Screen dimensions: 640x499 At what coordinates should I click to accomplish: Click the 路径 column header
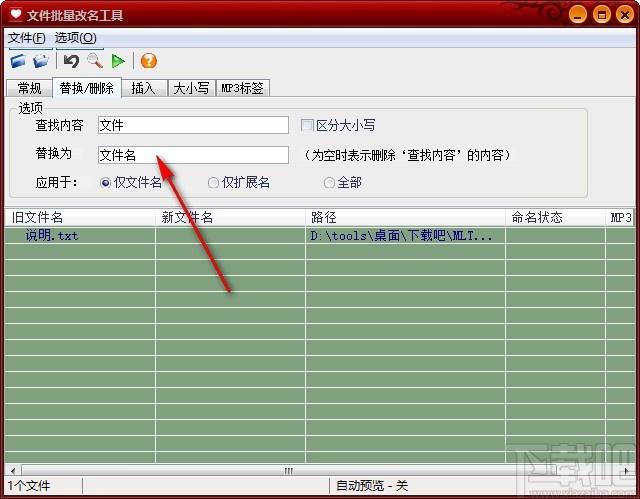[406, 217]
